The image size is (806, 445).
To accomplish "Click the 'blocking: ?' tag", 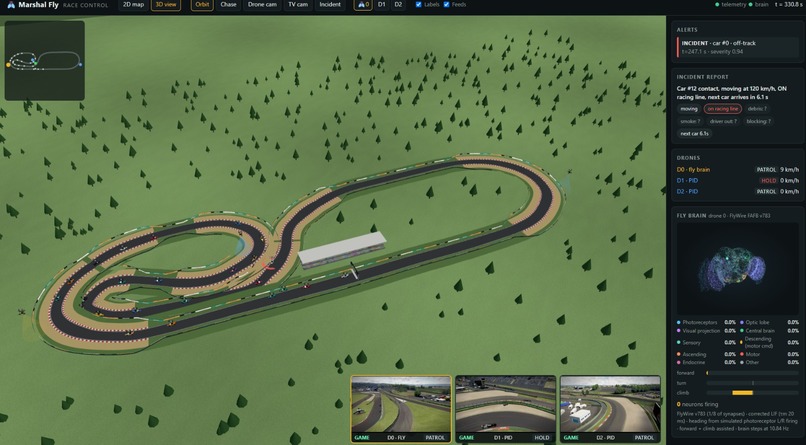I will [759, 121].
